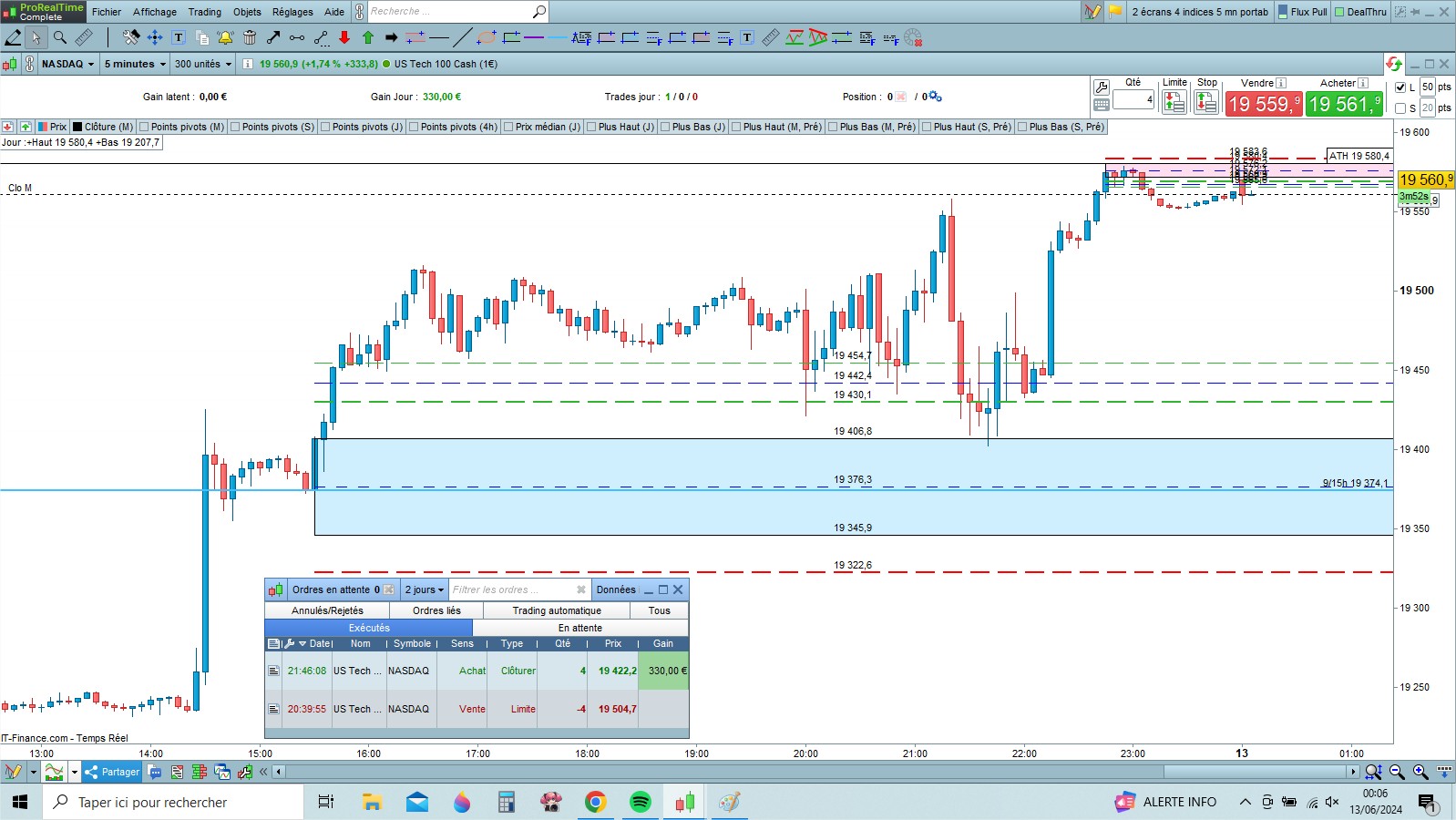Enable Points pivots (J) indicator

click(x=325, y=127)
